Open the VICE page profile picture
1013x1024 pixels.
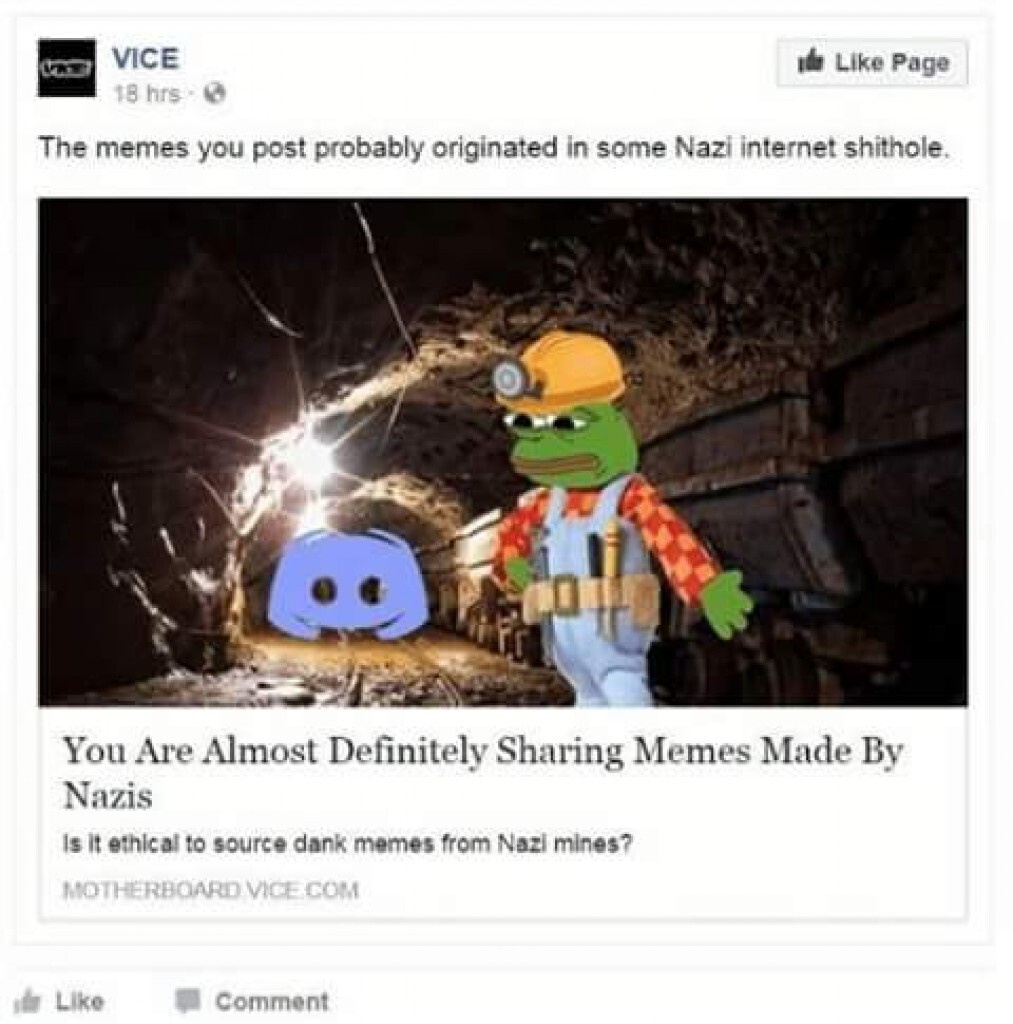67,68
